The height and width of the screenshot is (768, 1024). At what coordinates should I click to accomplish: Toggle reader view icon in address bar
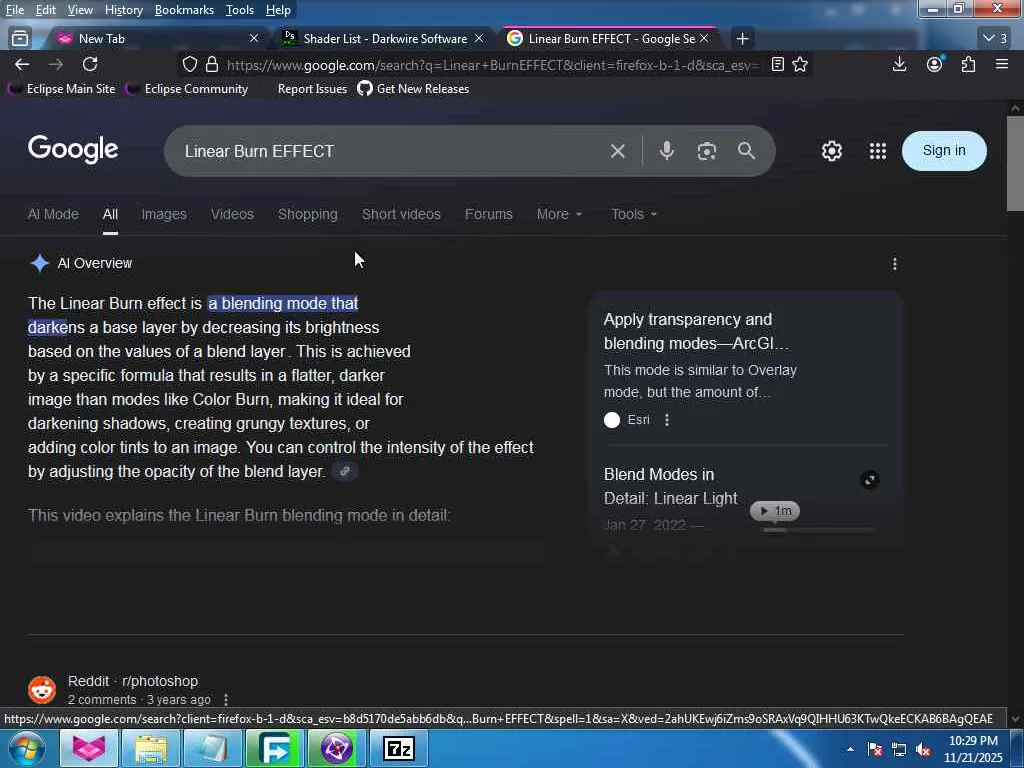tap(777, 64)
